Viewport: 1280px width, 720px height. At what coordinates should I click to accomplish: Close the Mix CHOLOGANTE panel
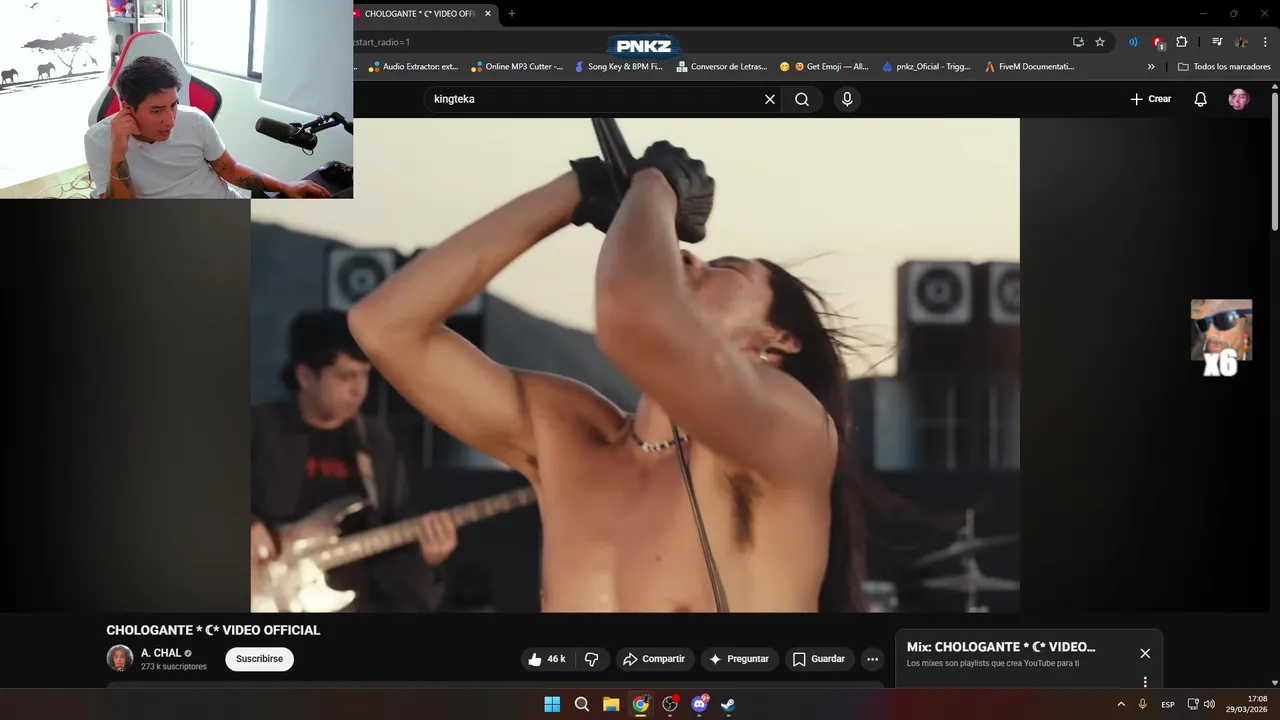pyautogui.click(x=1145, y=653)
